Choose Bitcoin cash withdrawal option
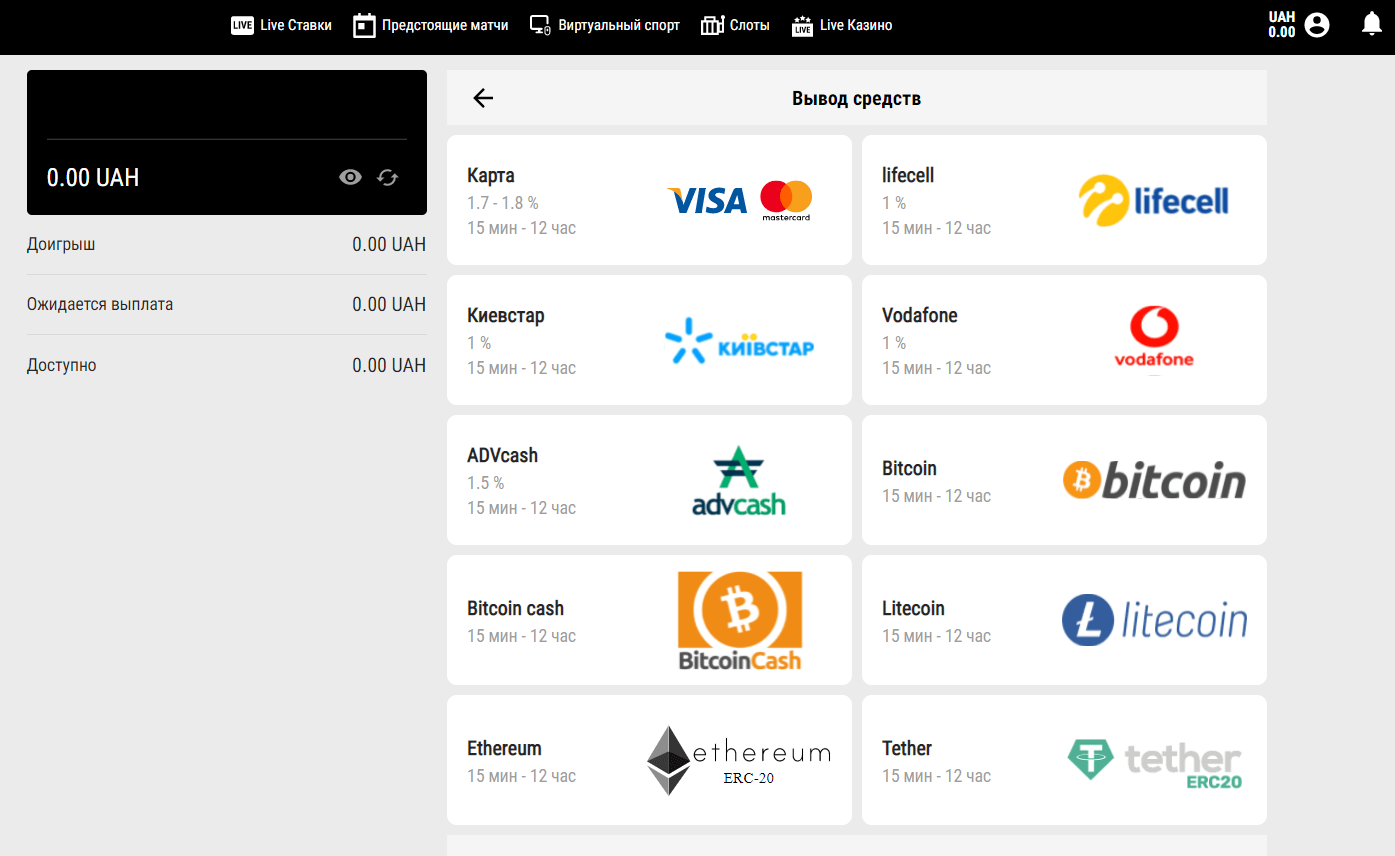The height and width of the screenshot is (856, 1395). [x=649, y=620]
